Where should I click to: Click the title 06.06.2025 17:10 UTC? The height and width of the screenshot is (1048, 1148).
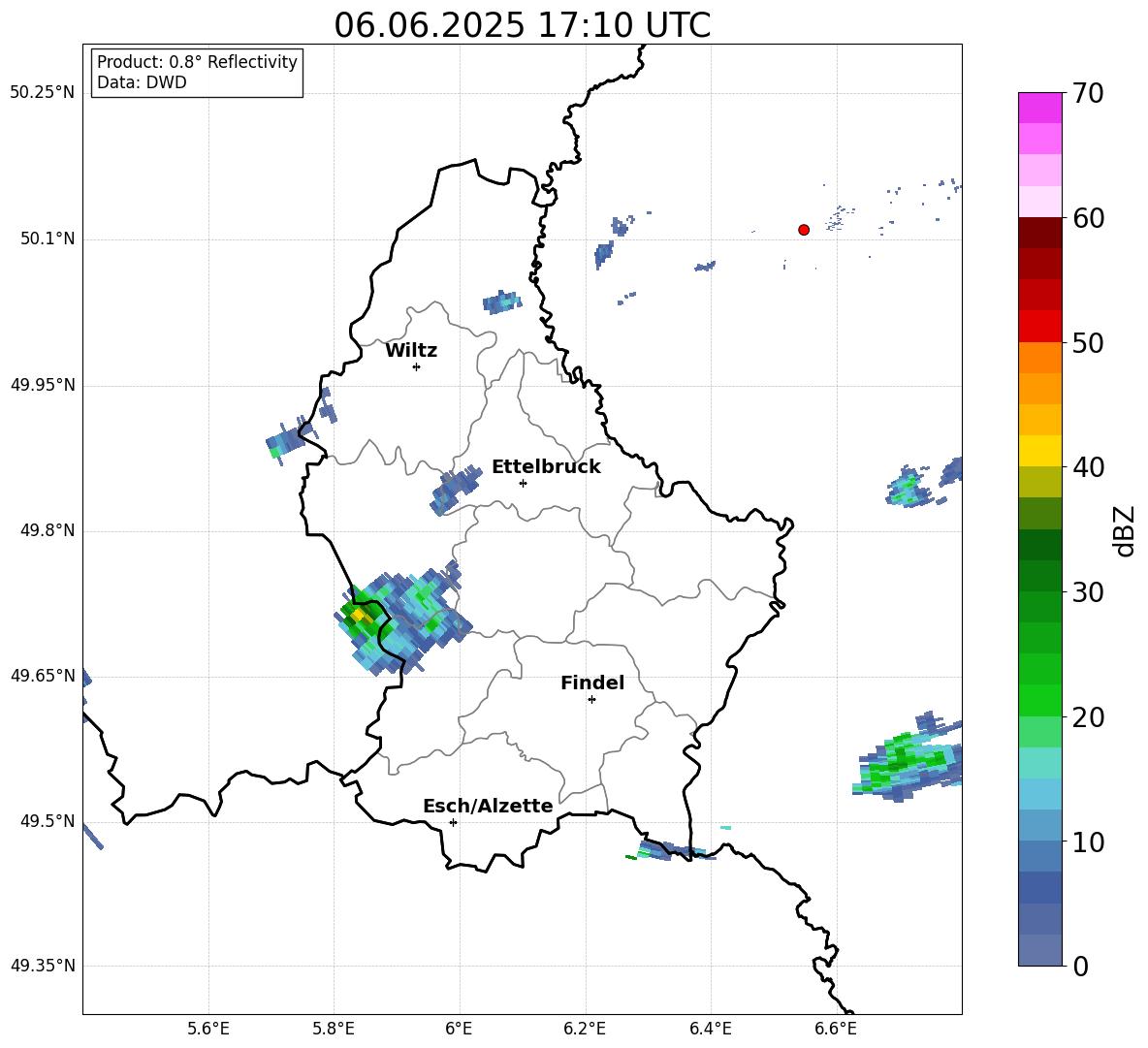(522, 25)
